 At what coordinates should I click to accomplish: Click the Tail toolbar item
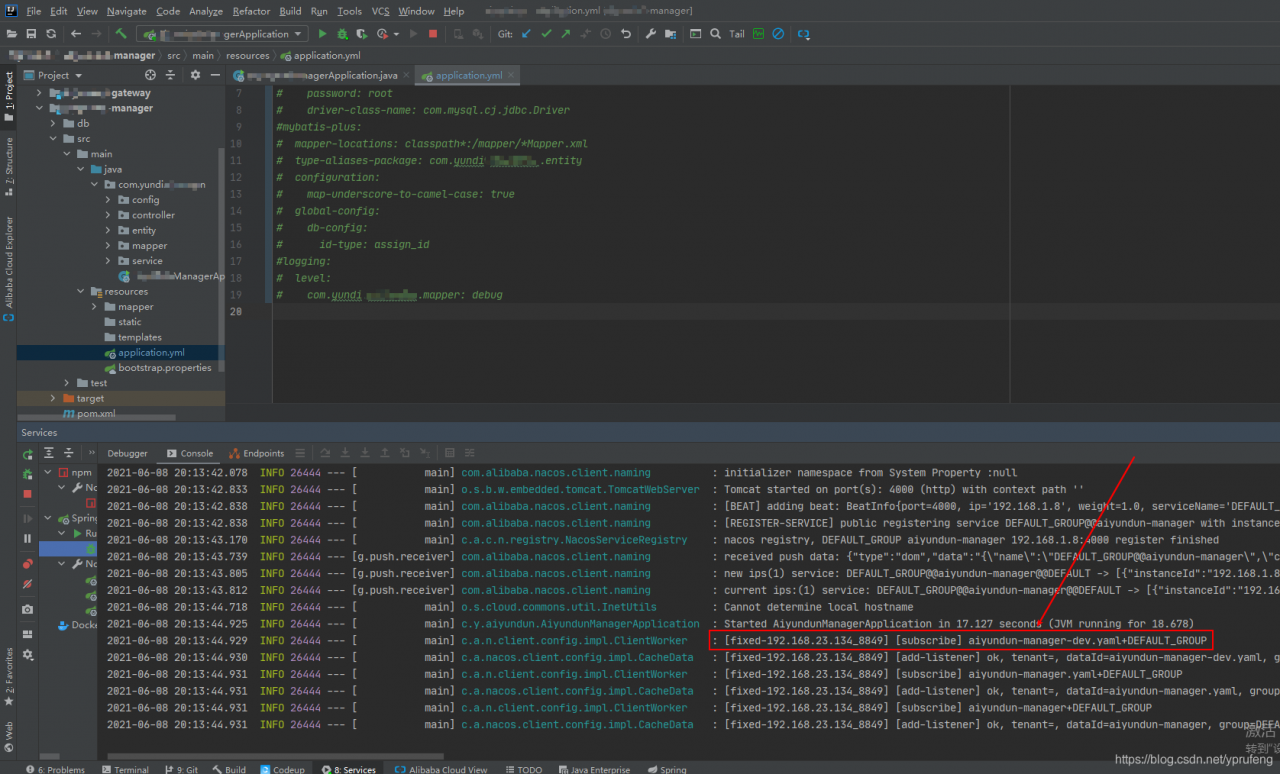pos(737,34)
